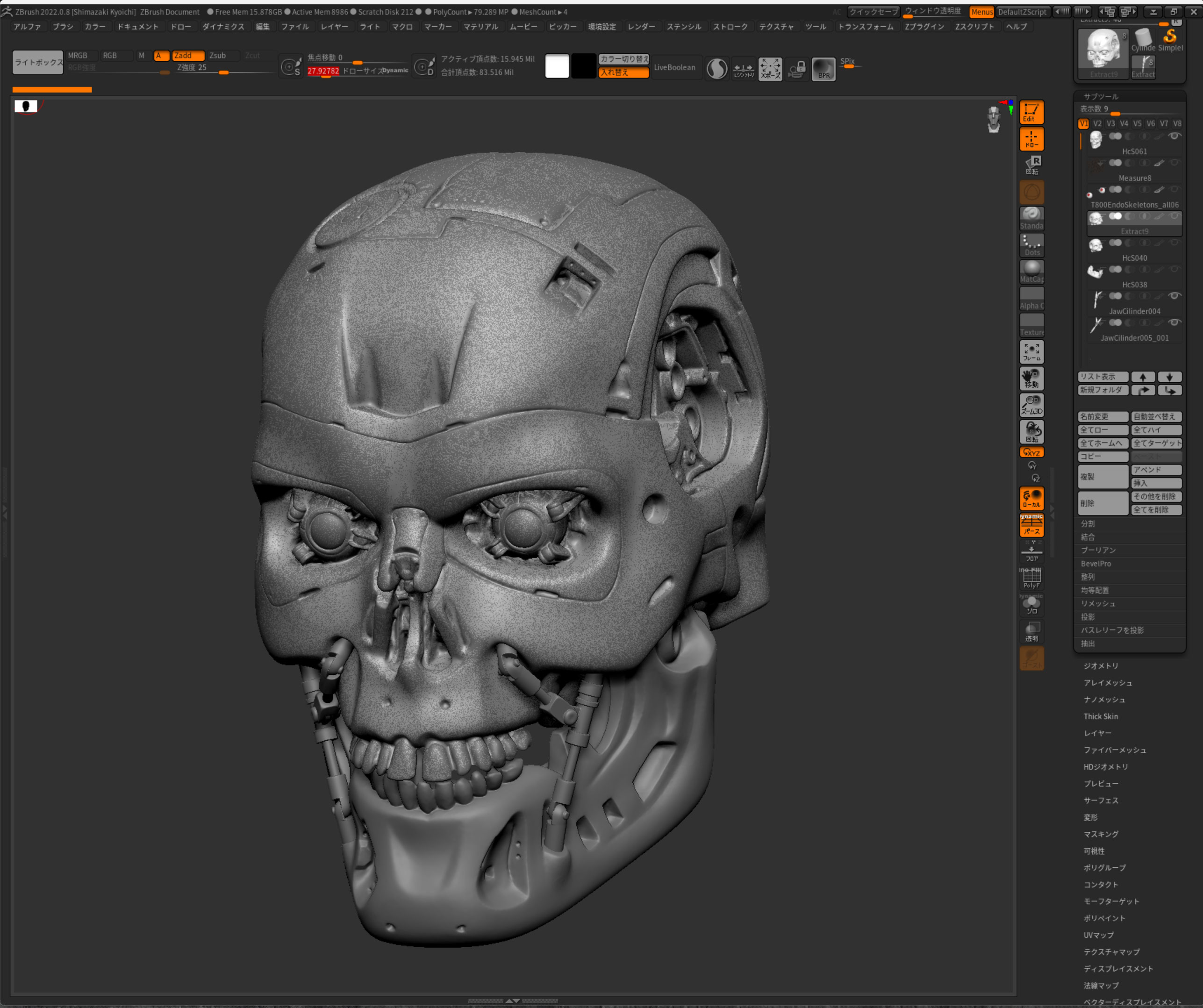Click the lock camera icon beside Xpose
1203x1008 pixels.
[x=797, y=69]
